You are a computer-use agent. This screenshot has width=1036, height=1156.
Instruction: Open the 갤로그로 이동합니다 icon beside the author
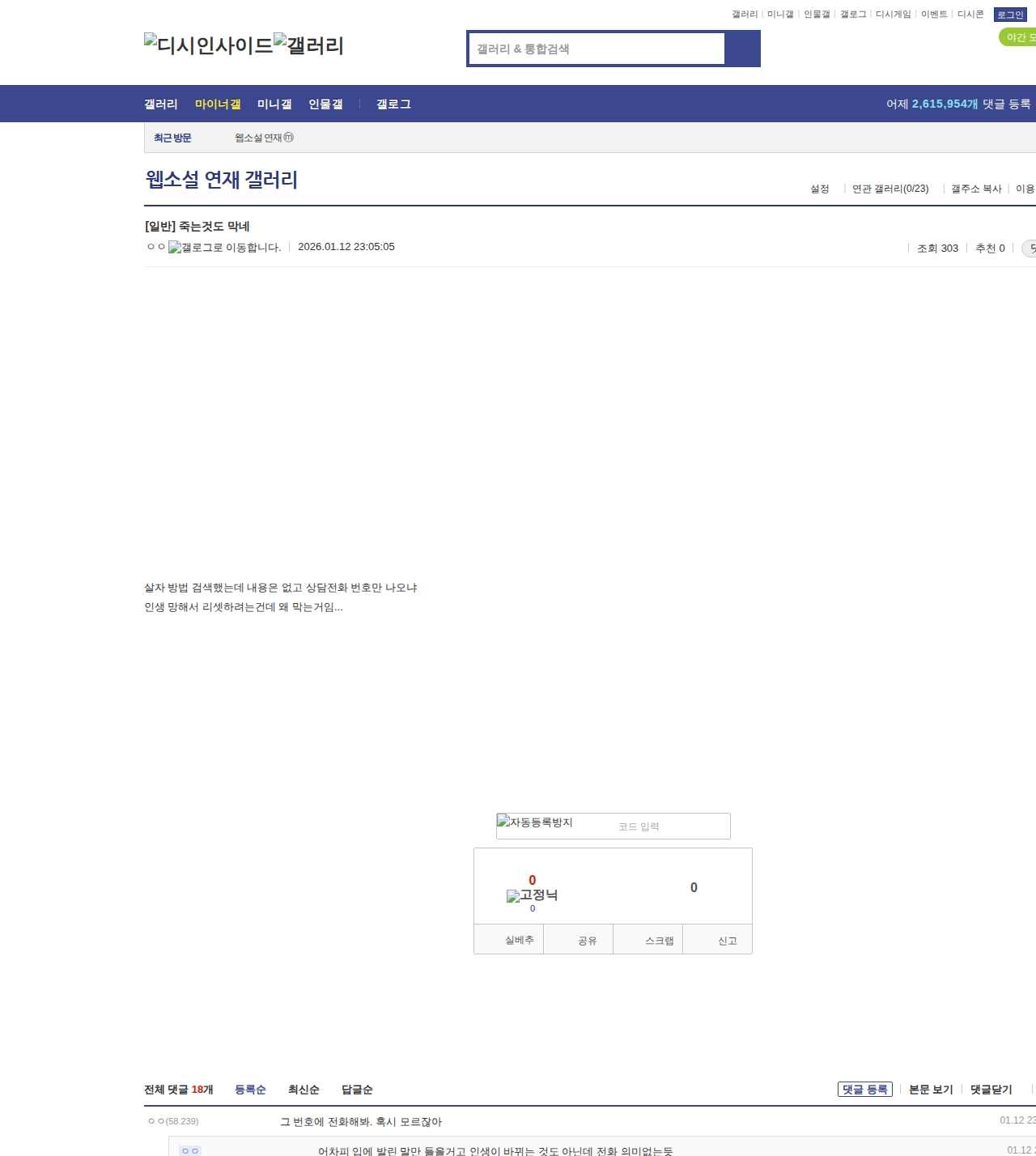pos(225,248)
